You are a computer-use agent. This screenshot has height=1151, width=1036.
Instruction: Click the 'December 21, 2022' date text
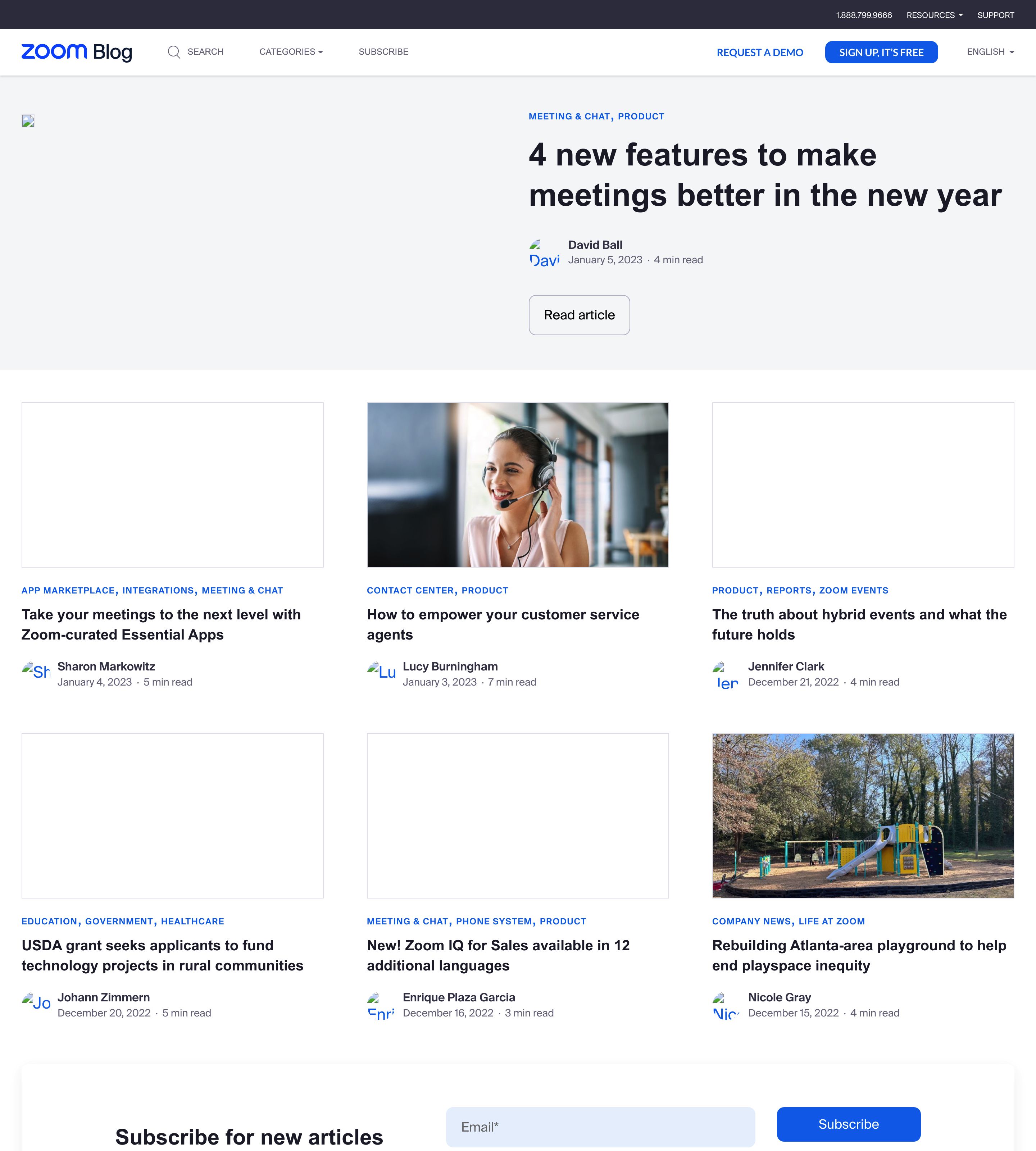pyautogui.click(x=794, y=682)
